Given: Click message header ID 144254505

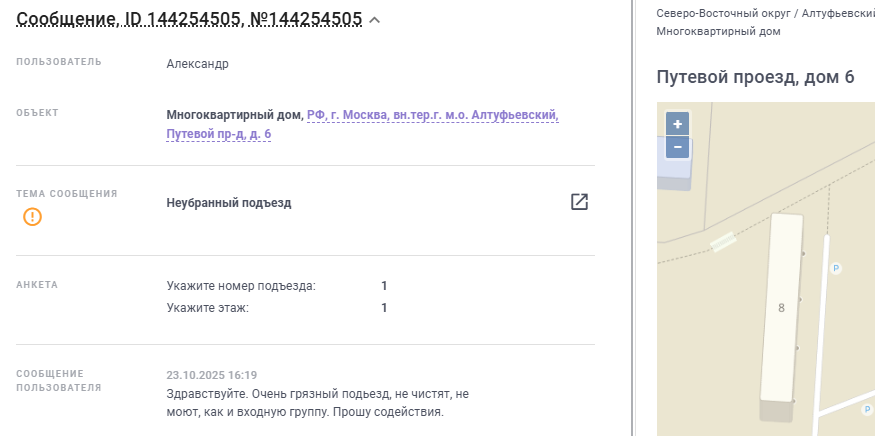Looking at the screenshot, I should click(188, 18).
